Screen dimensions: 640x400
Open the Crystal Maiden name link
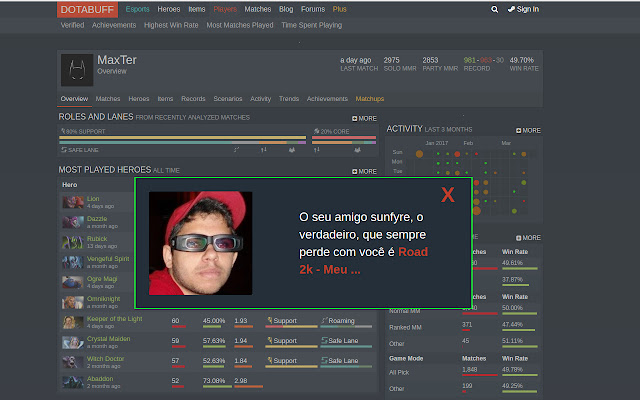[109, 339]
